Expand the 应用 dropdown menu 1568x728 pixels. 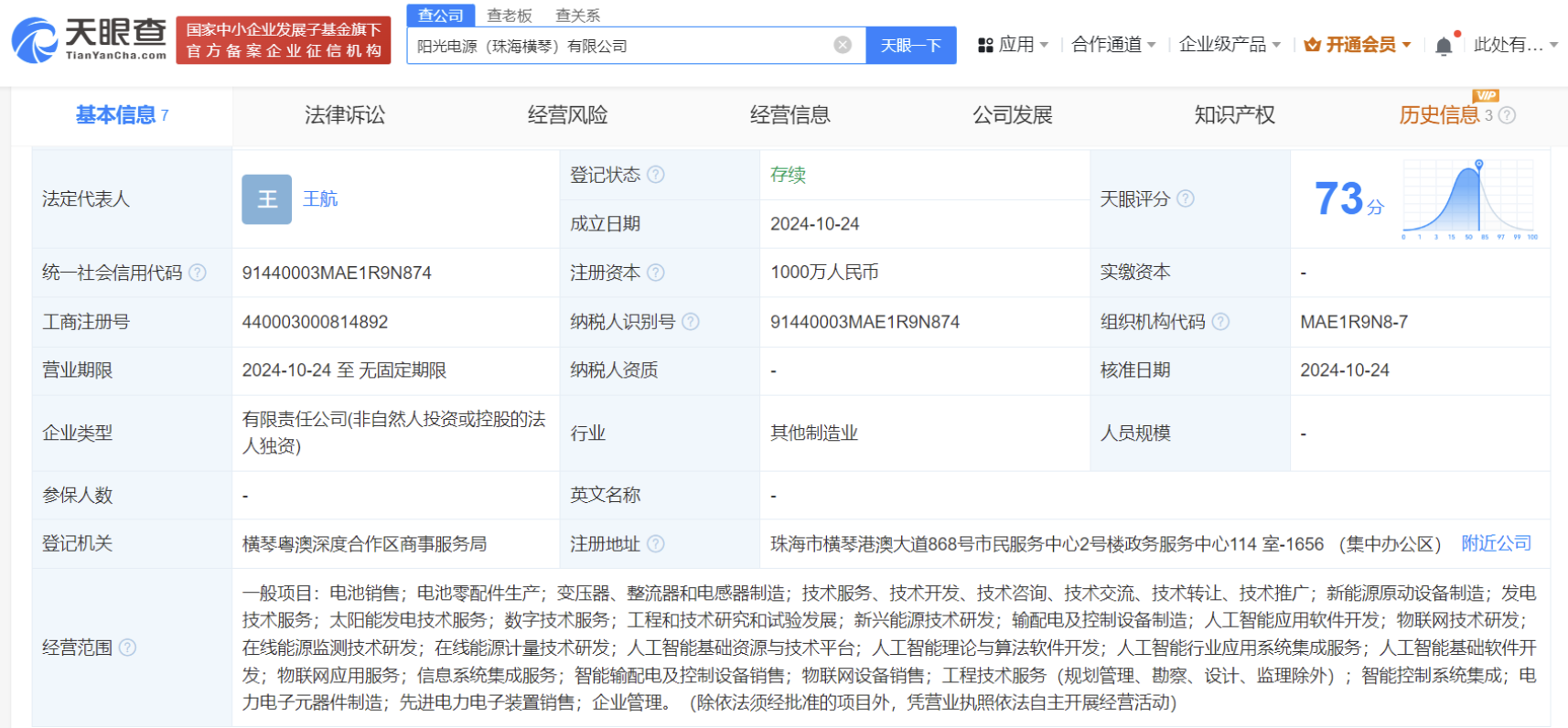[1013, 45]
